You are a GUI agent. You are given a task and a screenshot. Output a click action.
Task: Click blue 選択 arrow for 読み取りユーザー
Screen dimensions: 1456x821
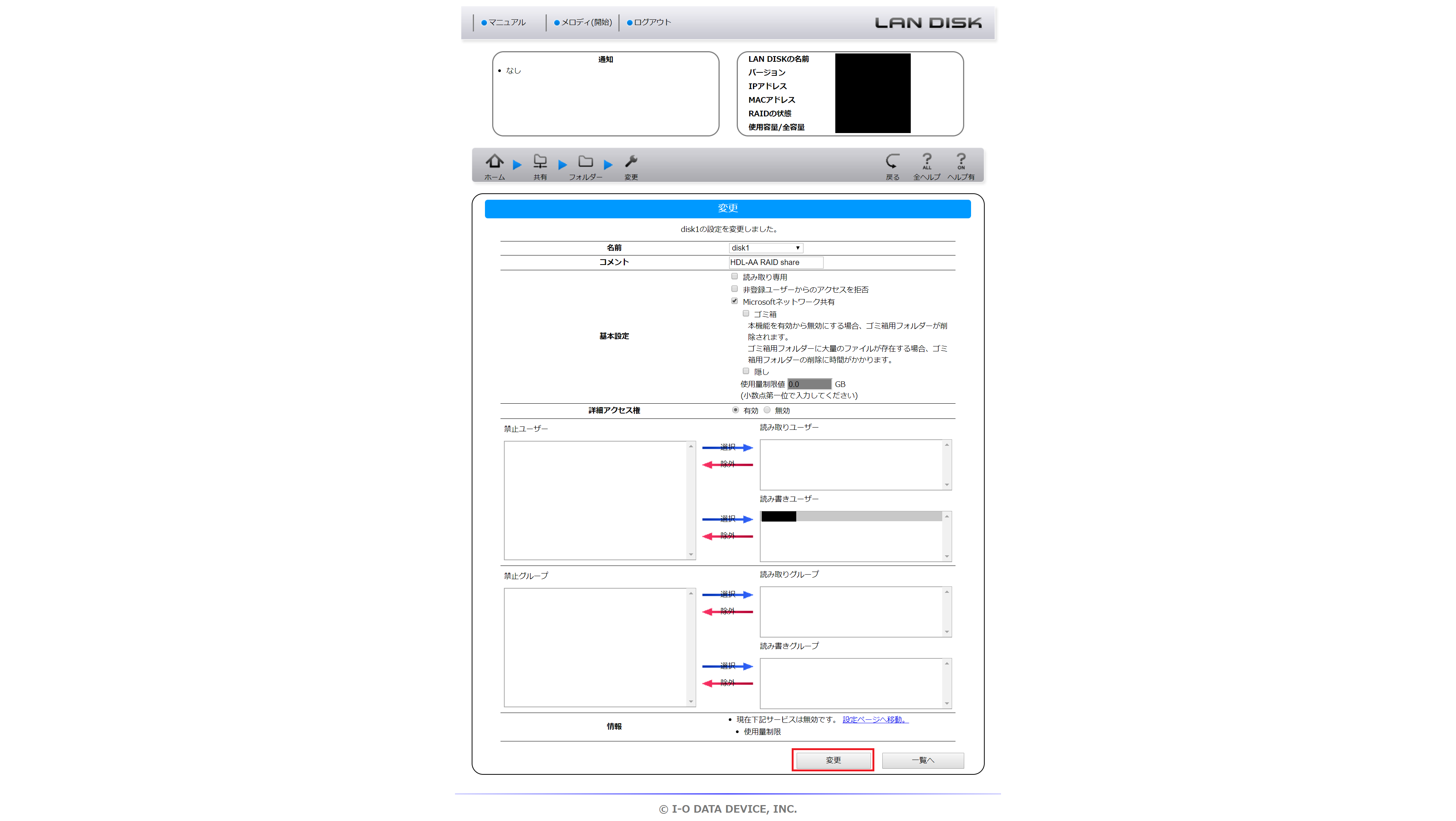coord(728,448)
